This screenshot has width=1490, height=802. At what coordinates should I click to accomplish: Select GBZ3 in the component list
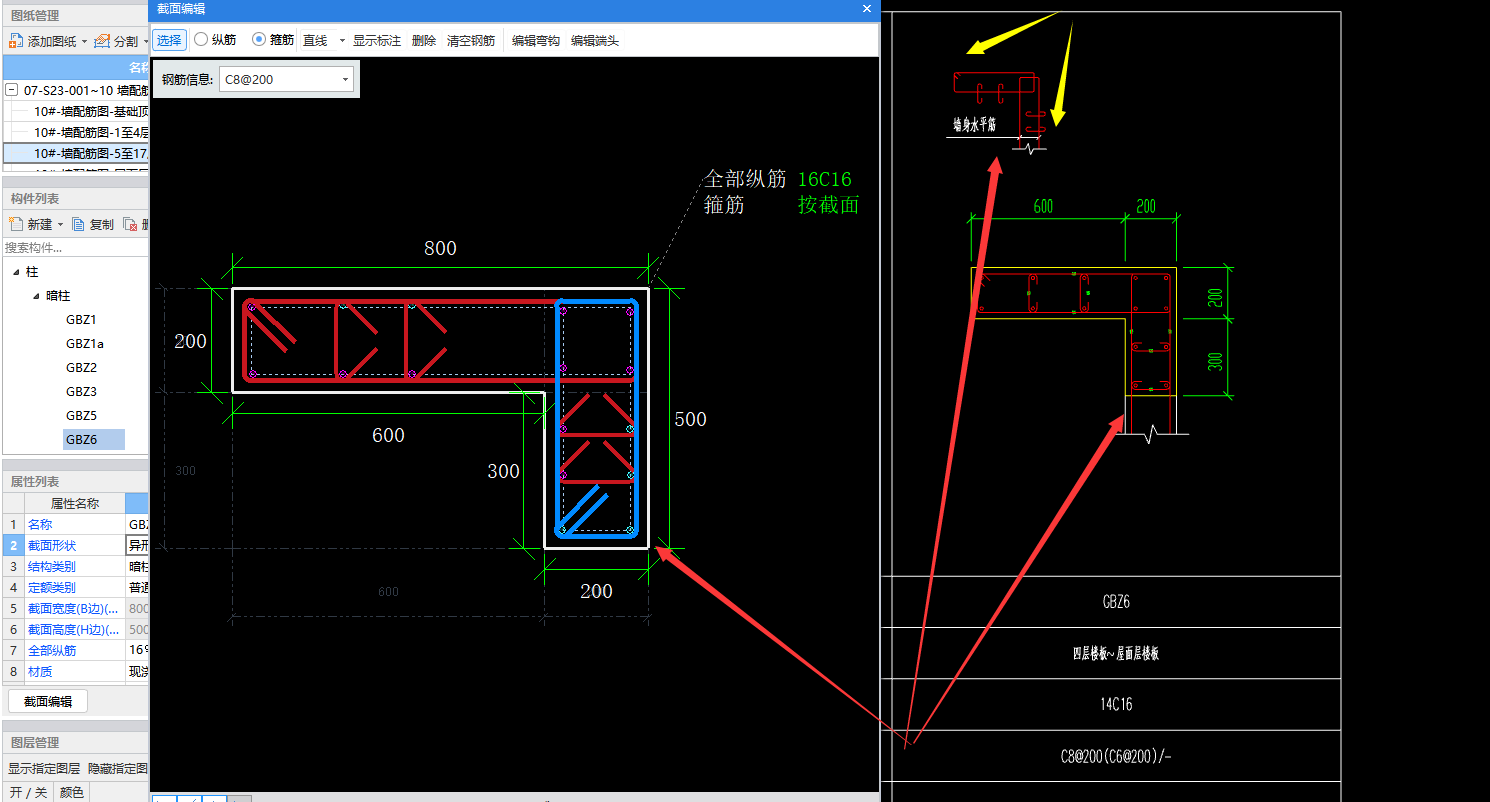pyautogui.click(x=81, y=392)
